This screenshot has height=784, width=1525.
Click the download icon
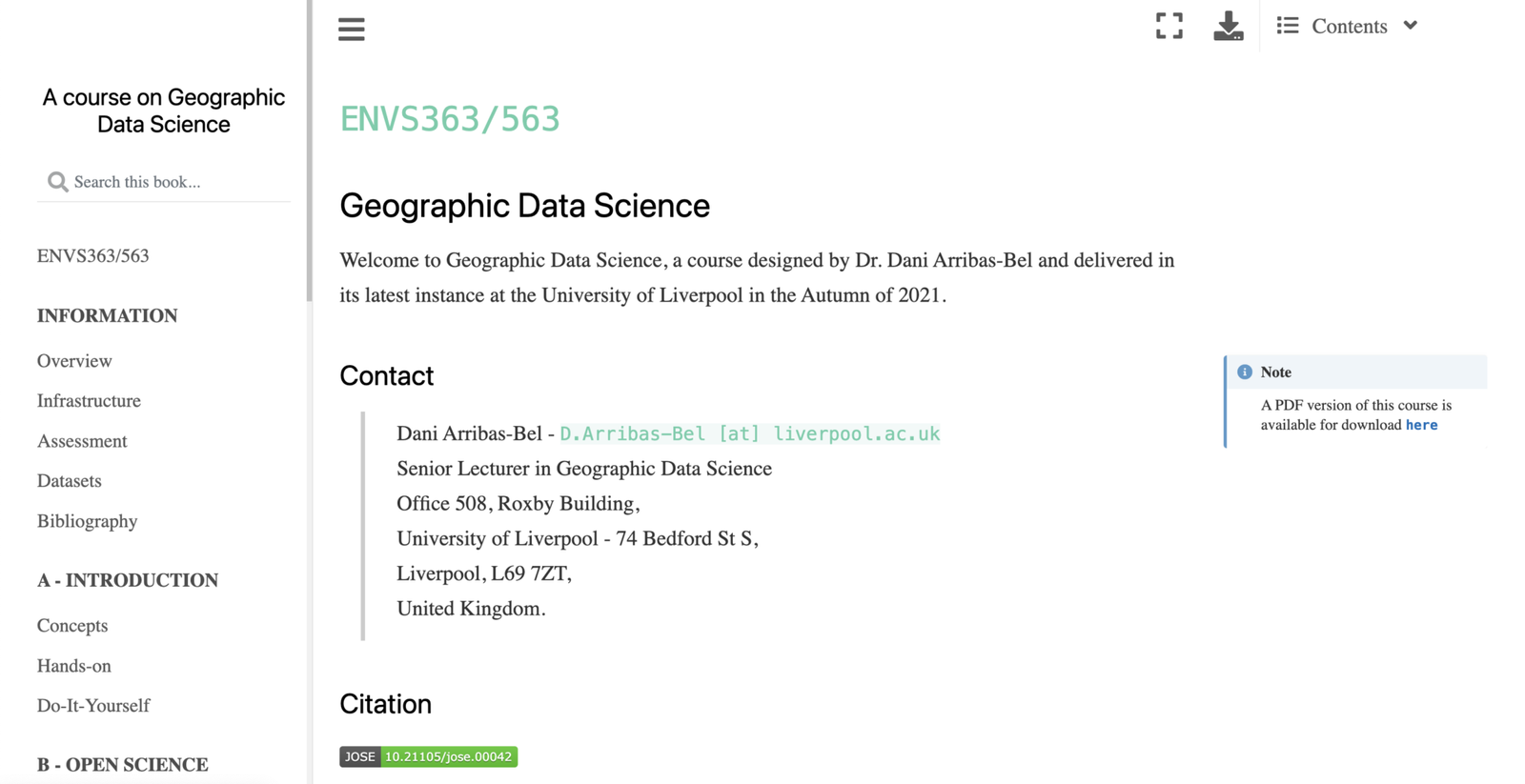[x=1228, y=26]
